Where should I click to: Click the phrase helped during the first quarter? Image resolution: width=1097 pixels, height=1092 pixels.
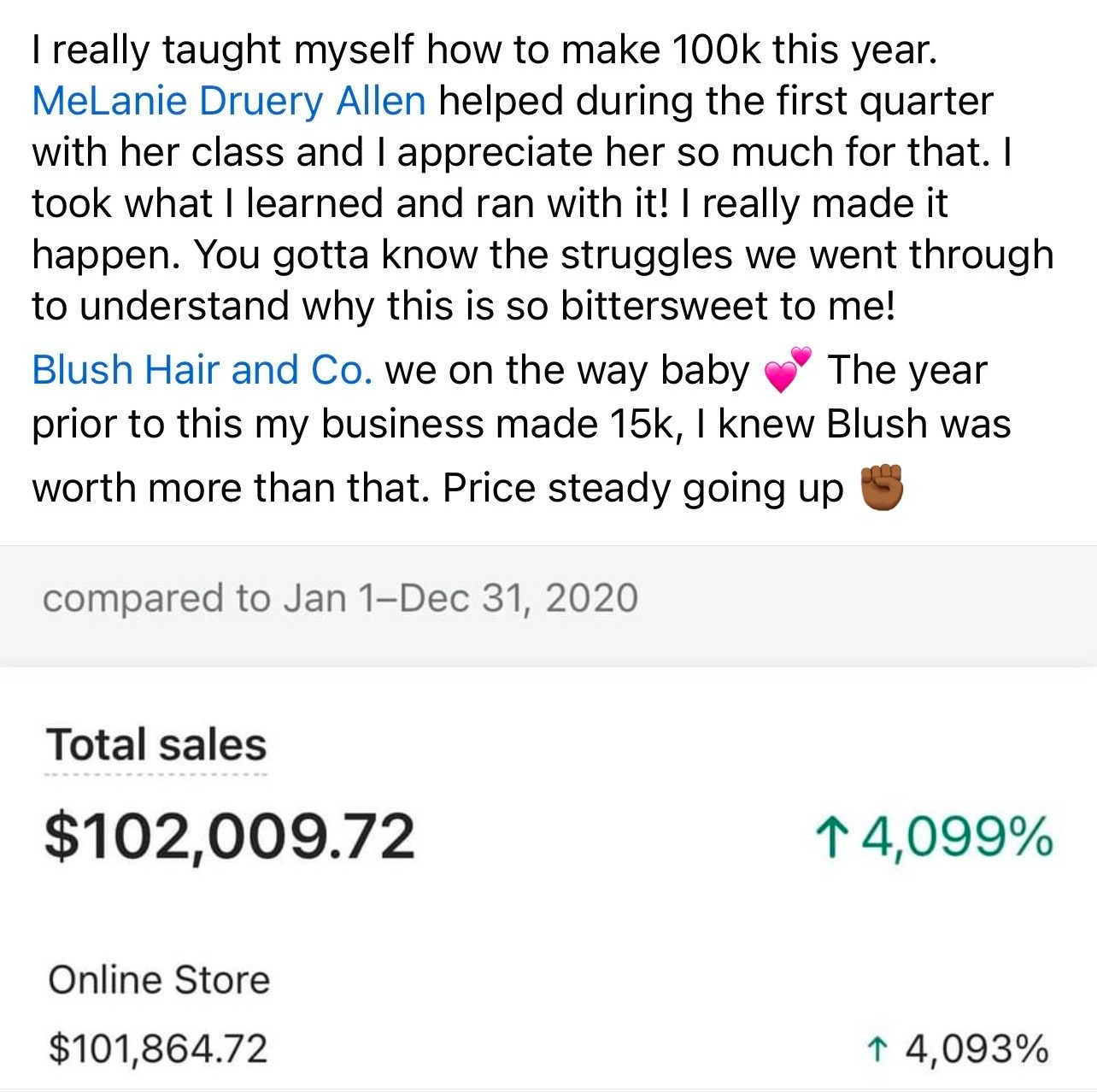716,101
